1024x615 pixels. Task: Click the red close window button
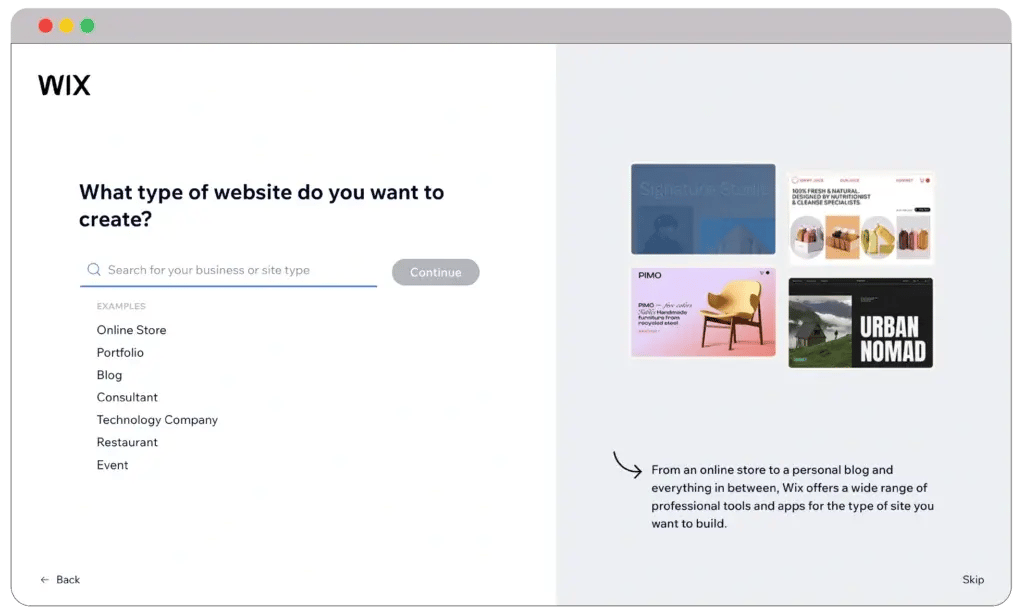[46, 26]
